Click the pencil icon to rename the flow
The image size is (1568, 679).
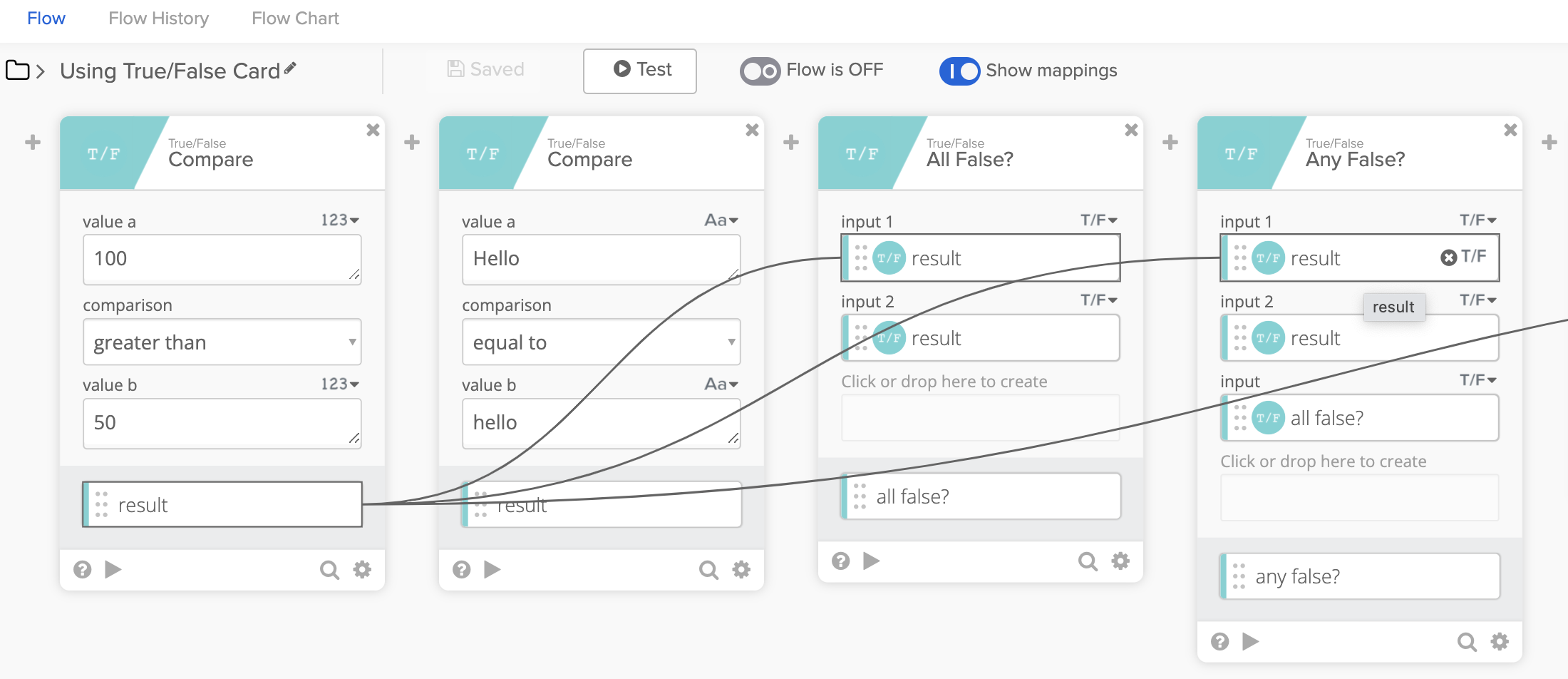[290, 68]
